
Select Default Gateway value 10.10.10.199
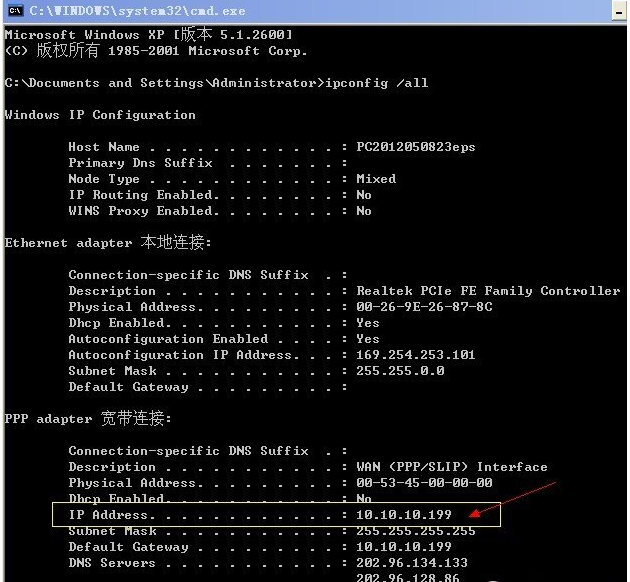[404, 547]
